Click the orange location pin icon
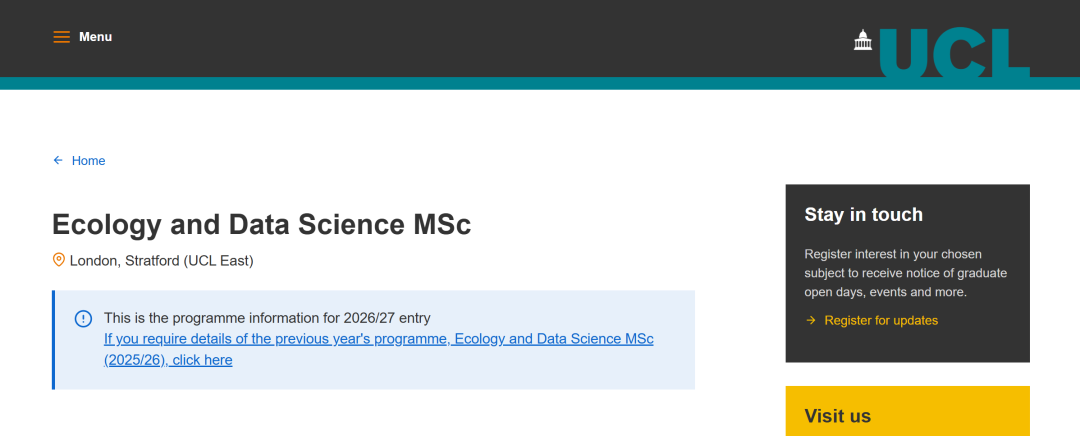The image size is (1080, 436). (58, 260)
